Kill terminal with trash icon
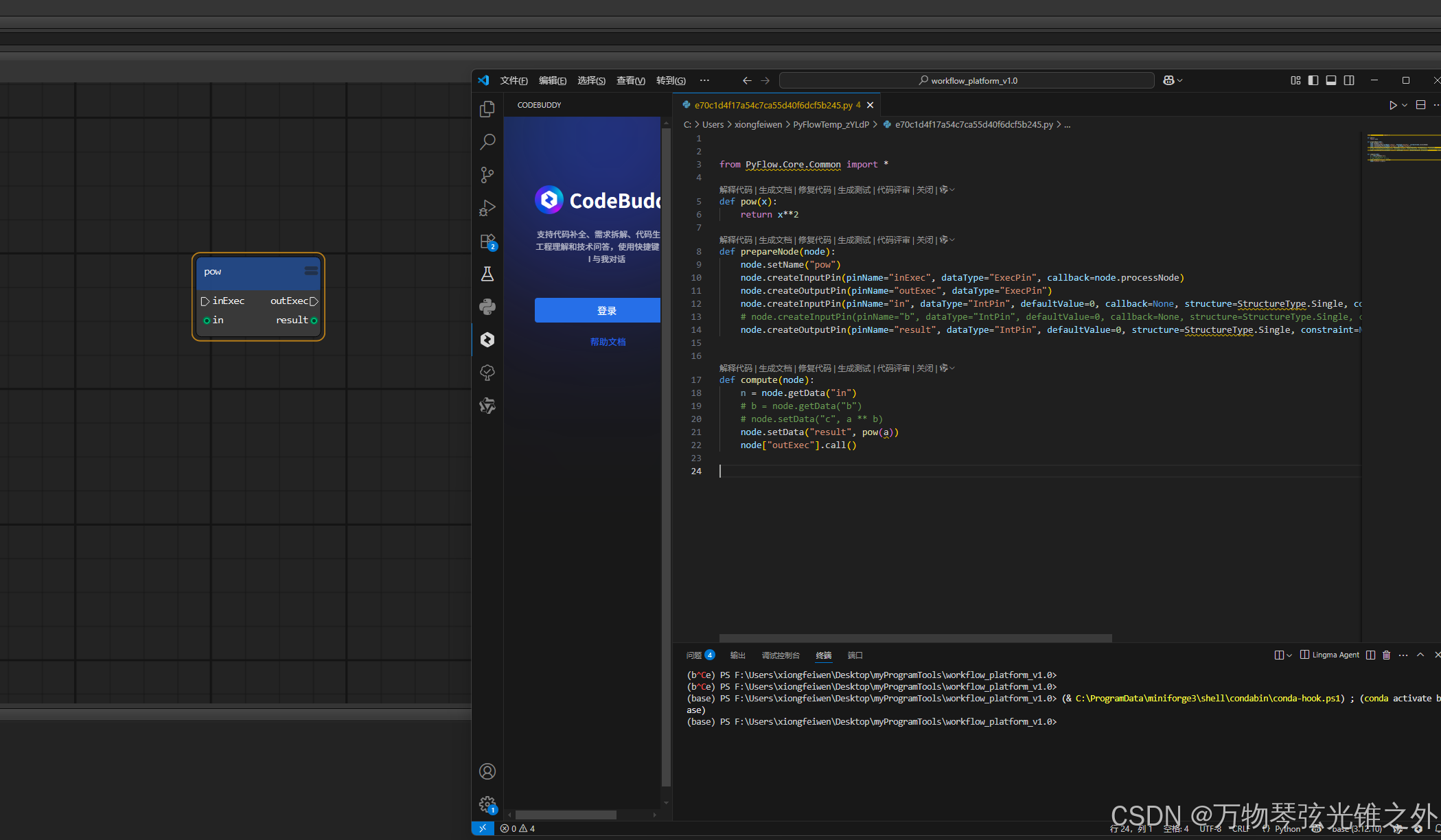Viewport: 1441px width, 840px height. [x=1386, y=655]
